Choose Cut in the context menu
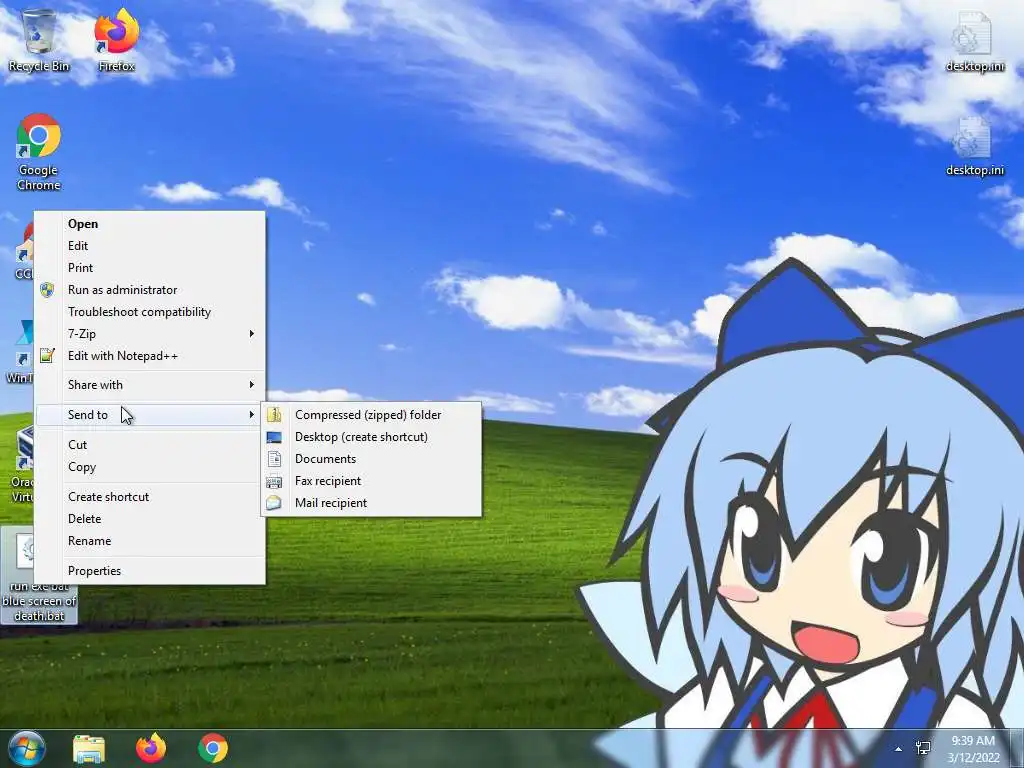Viewport: 1024px width, 768px height. pyautogui.click(x=150, y=445)
